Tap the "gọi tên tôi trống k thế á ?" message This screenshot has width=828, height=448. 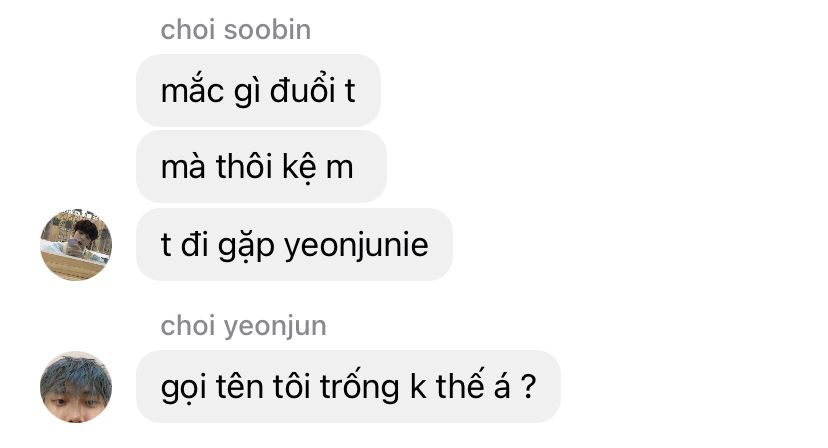pyautogui.click(x=349, y=386)
